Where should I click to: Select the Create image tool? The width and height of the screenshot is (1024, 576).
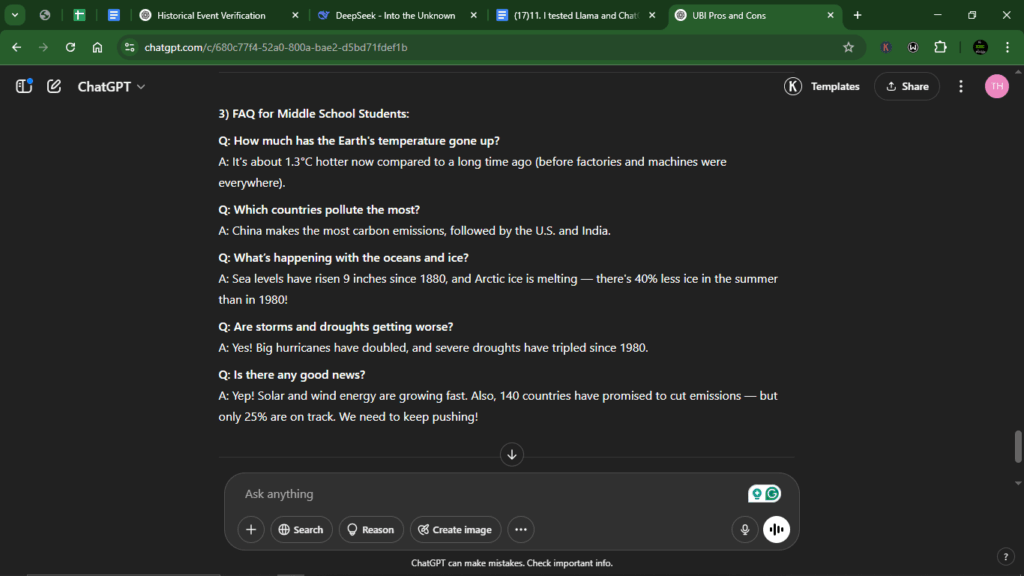(x=455, y=530)
